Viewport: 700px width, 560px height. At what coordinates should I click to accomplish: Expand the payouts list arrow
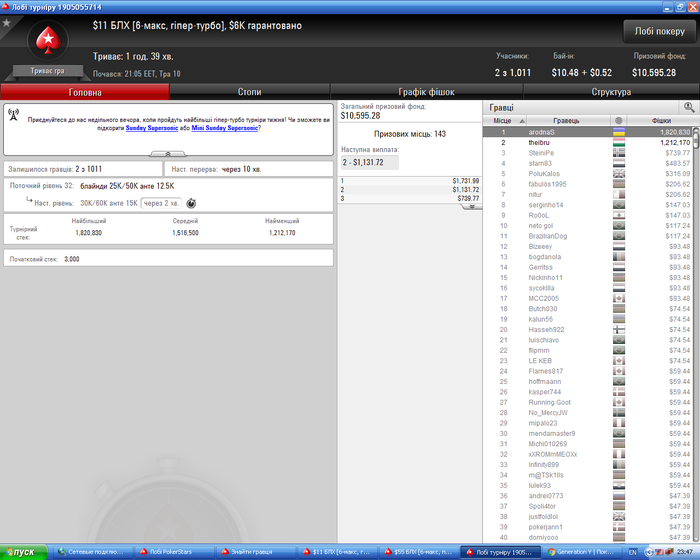(x=472, y=207)
